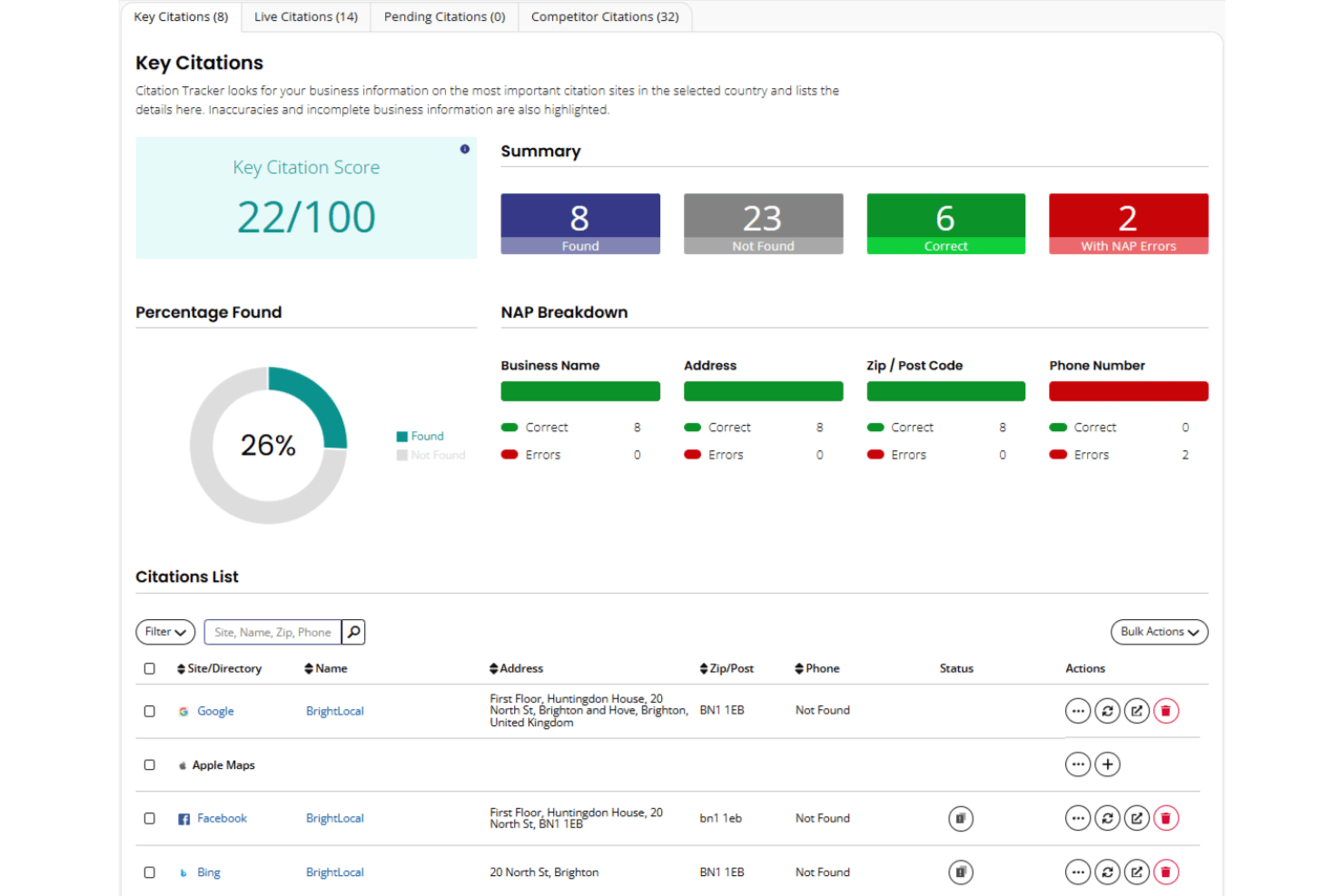Sort by the Zip/Post column
The height and width of the screenshot is (896, 1344).
pyautogui.click(x=726, y=668)
